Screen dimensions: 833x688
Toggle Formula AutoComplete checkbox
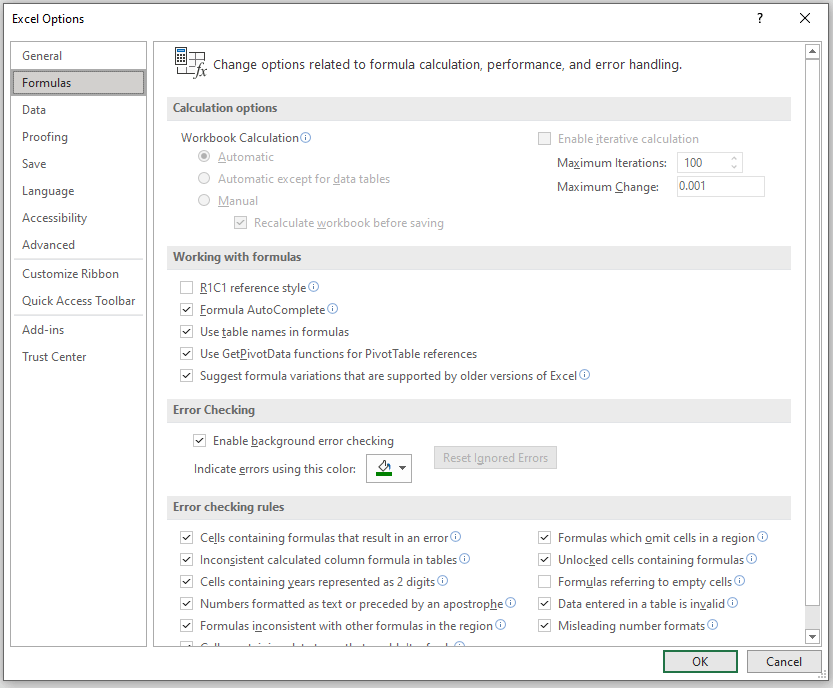click(x=186, y=310)
